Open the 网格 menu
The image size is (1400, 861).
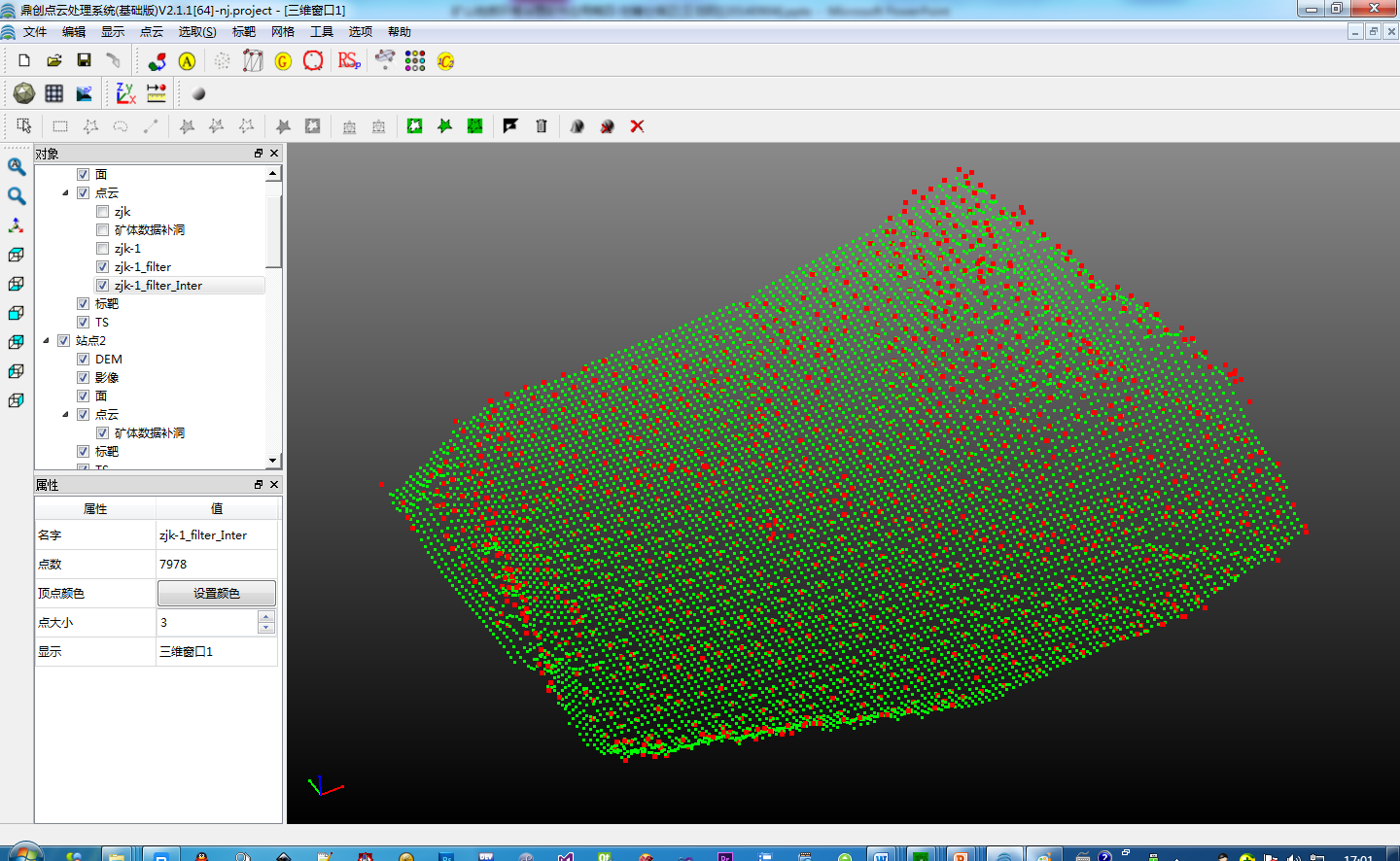pos(283,32)
